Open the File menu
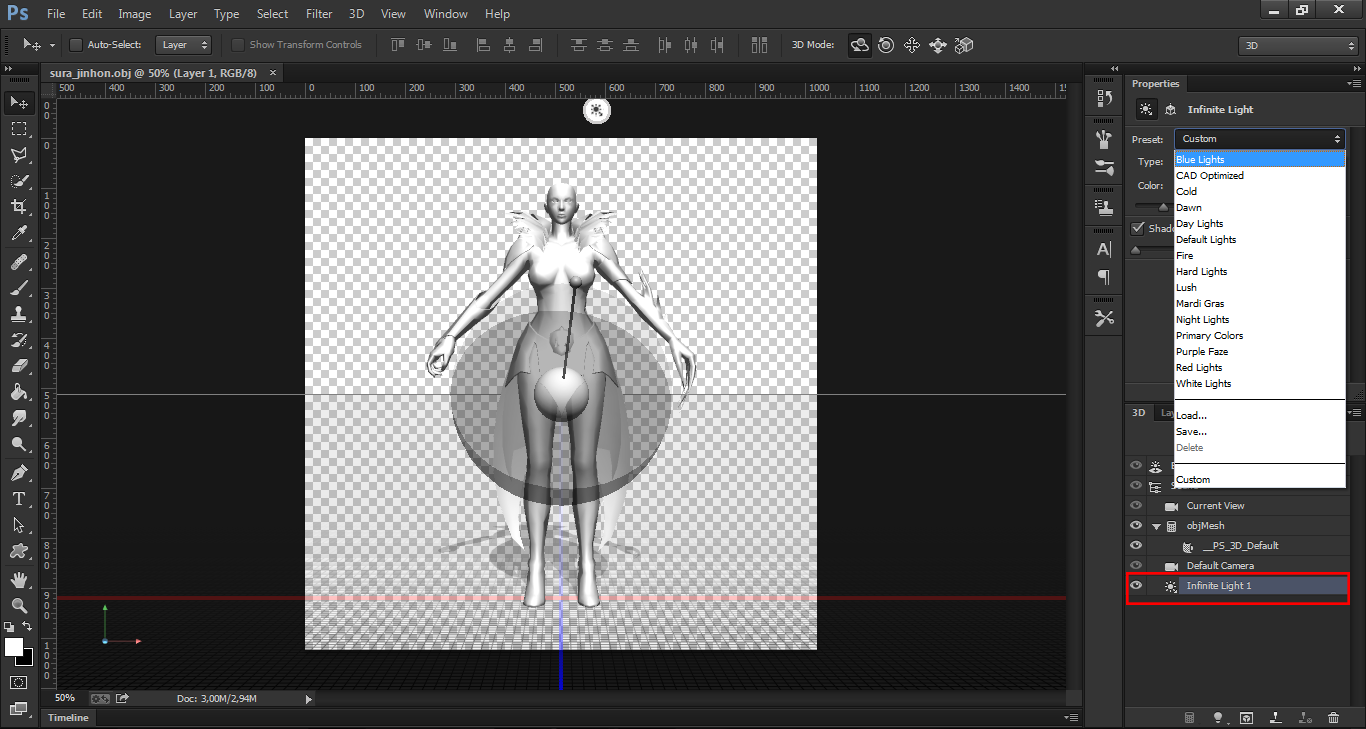This screenshot has width=1366, height=729. 56,14
